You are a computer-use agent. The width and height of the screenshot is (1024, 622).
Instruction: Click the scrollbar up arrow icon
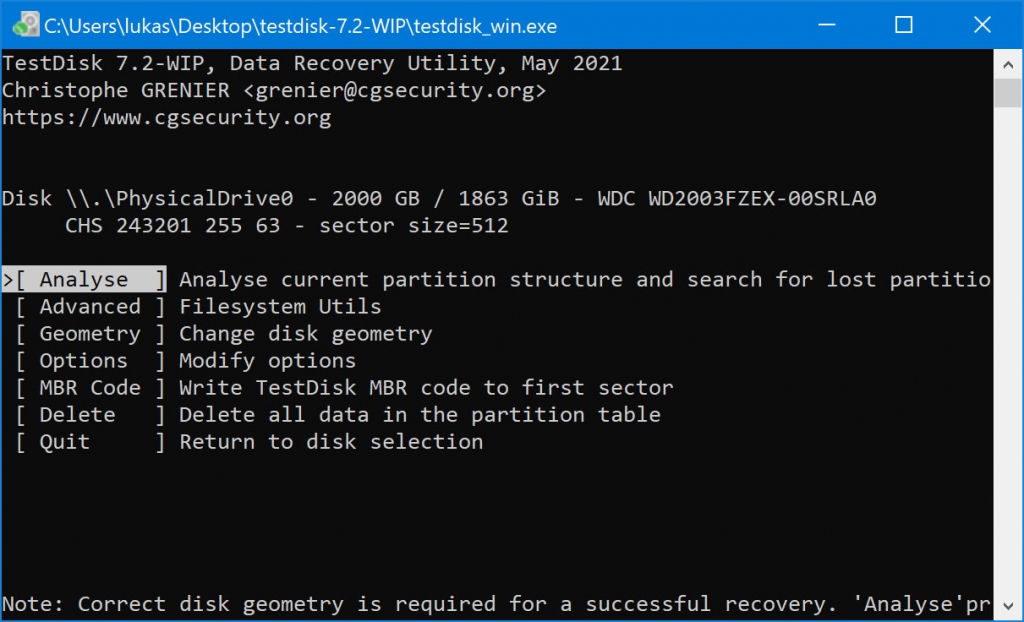(x=1009, y=62)
